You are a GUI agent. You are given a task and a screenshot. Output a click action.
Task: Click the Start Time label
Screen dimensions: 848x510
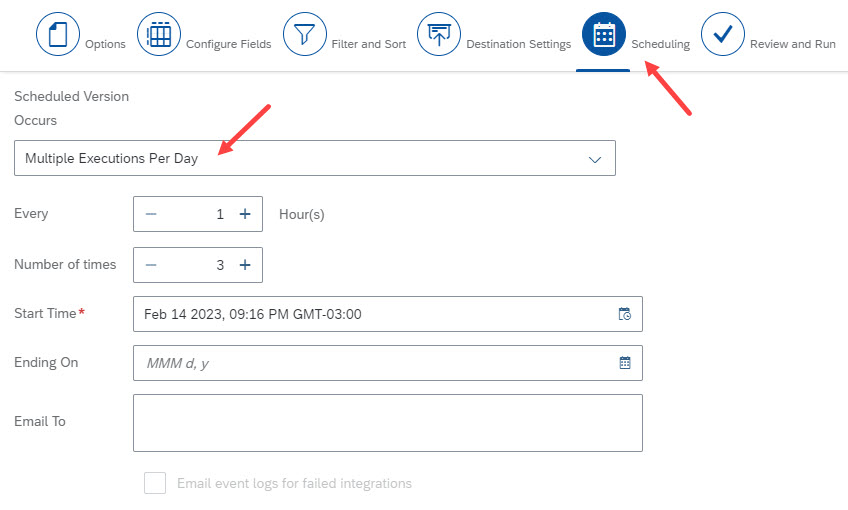(45, 313)
